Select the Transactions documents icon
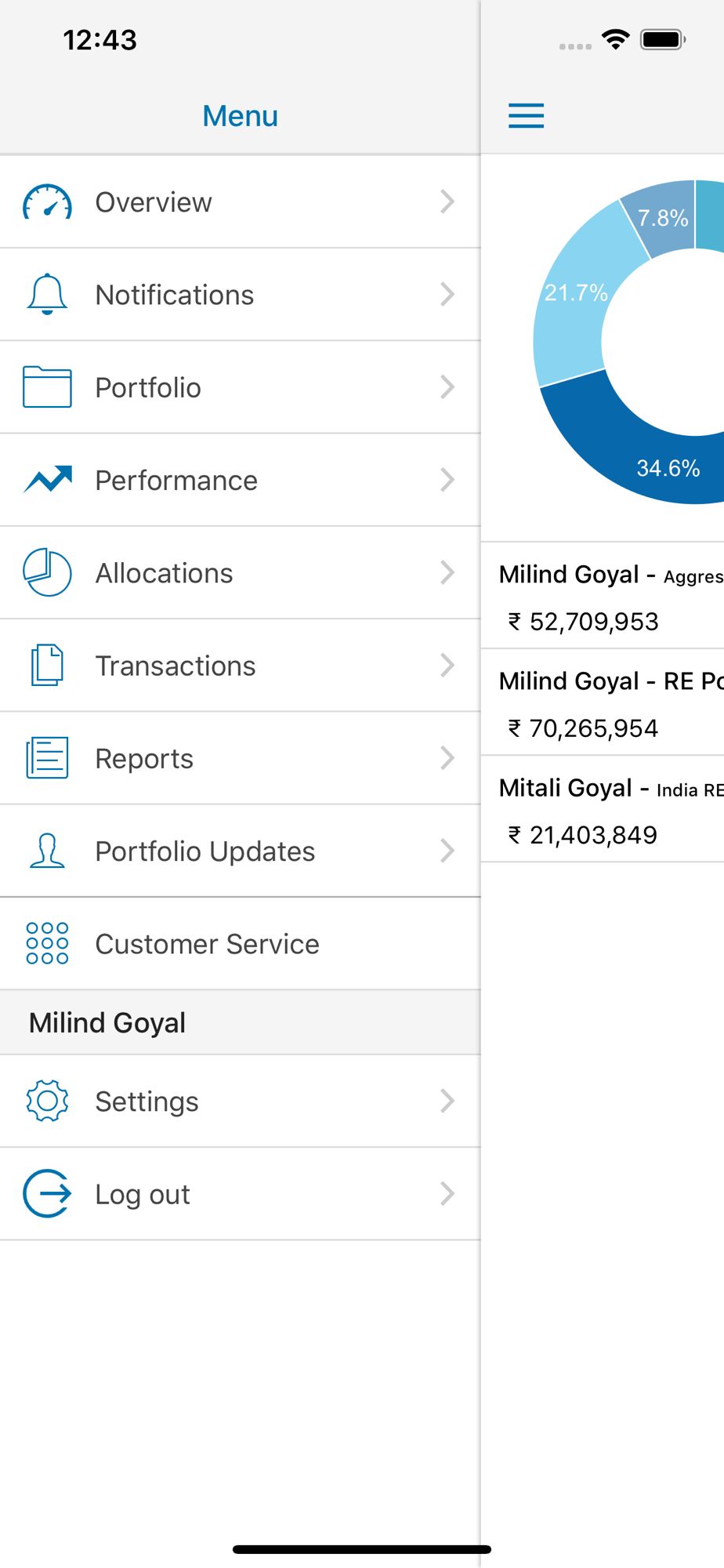Screen dimensions: 724x1568 coord(47,666)
